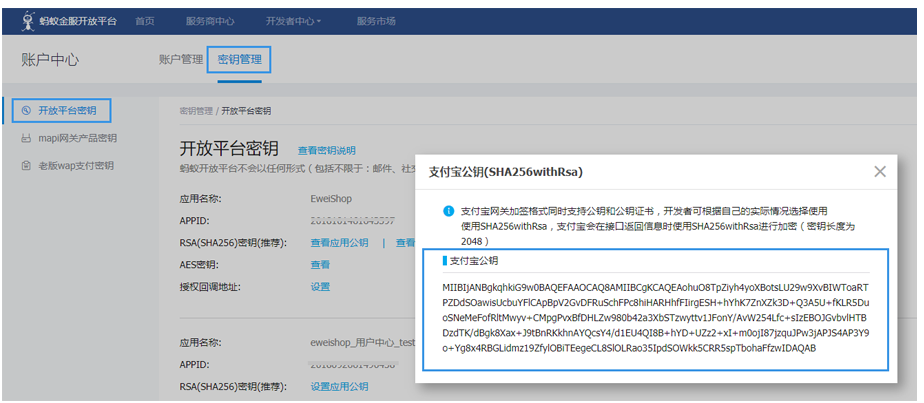This screenshot has width=924, height=403.
Task: Click the blue info icon in dialog
Action: click(450, 210)
